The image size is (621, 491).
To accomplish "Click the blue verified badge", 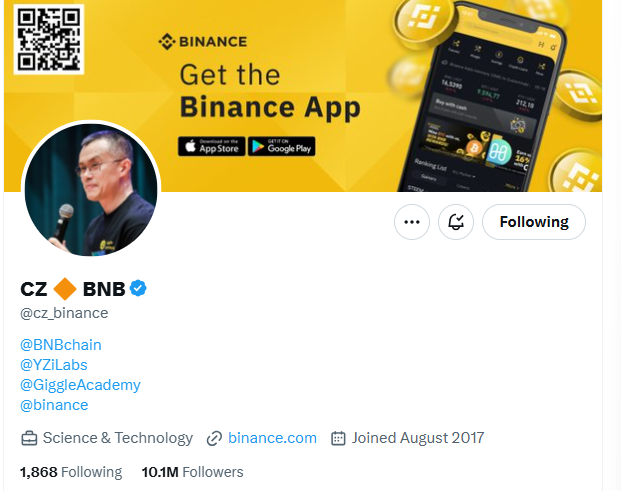I will pyautogui.click(x=138, y=288).
